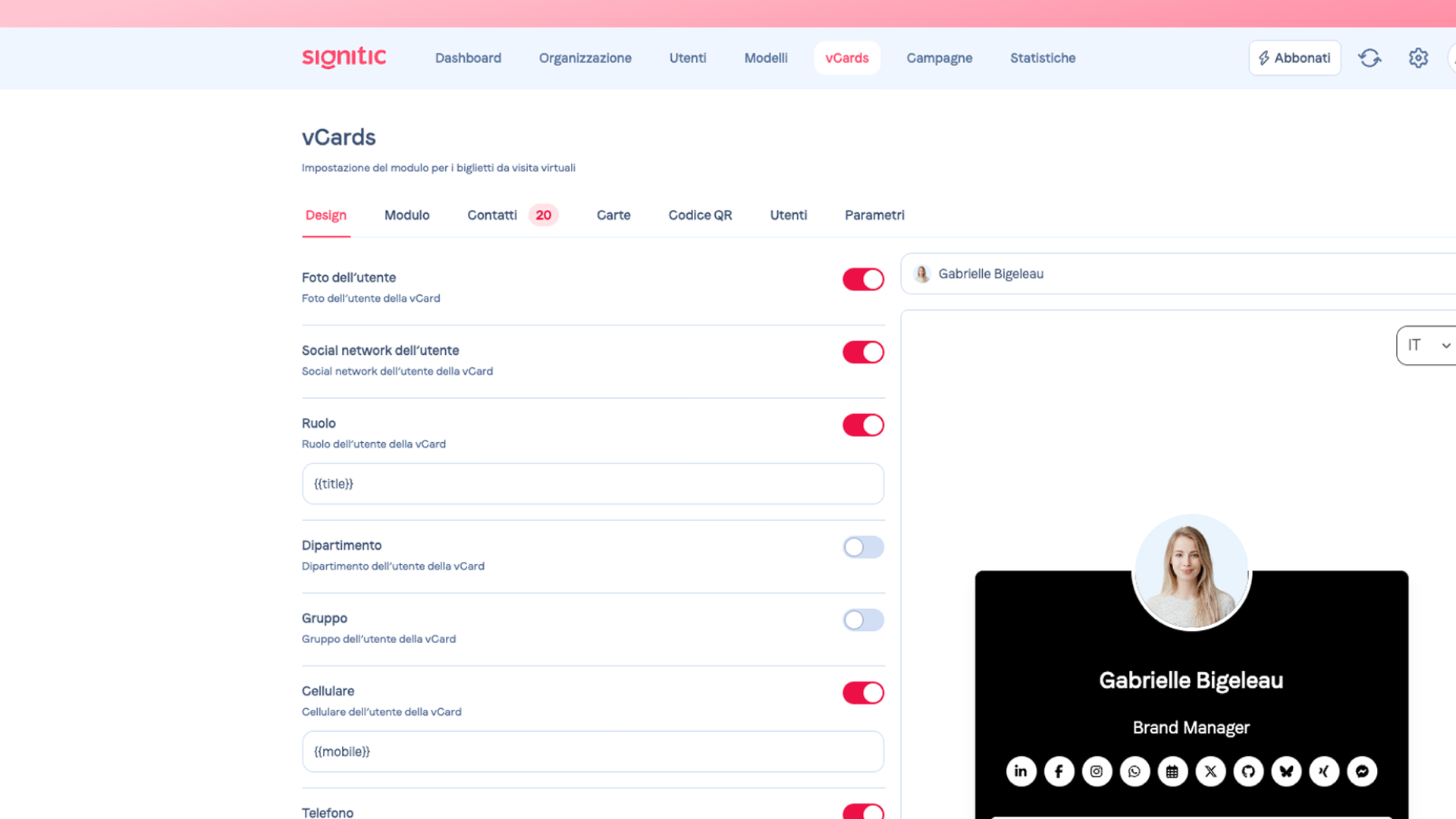The height and width of the screenshot is (819, 1456).
Task: Open settings via the gear icon
Action: (x=1418, y=58)
